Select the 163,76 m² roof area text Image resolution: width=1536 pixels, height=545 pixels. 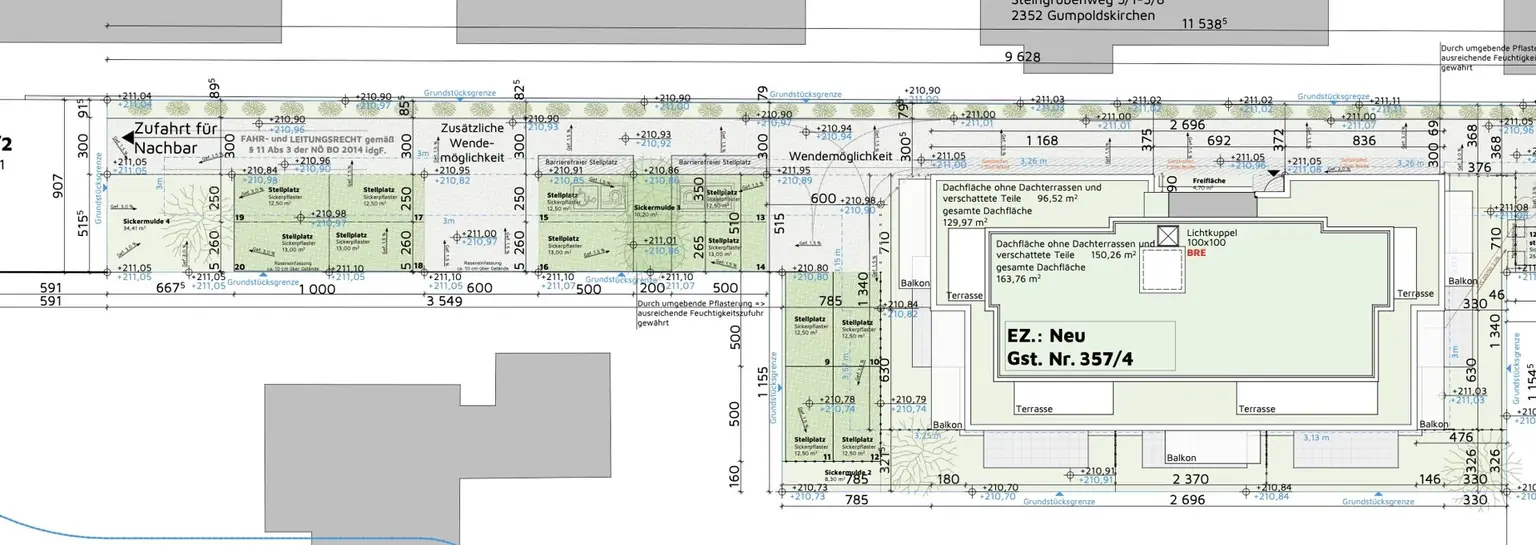pos(1027,279)
